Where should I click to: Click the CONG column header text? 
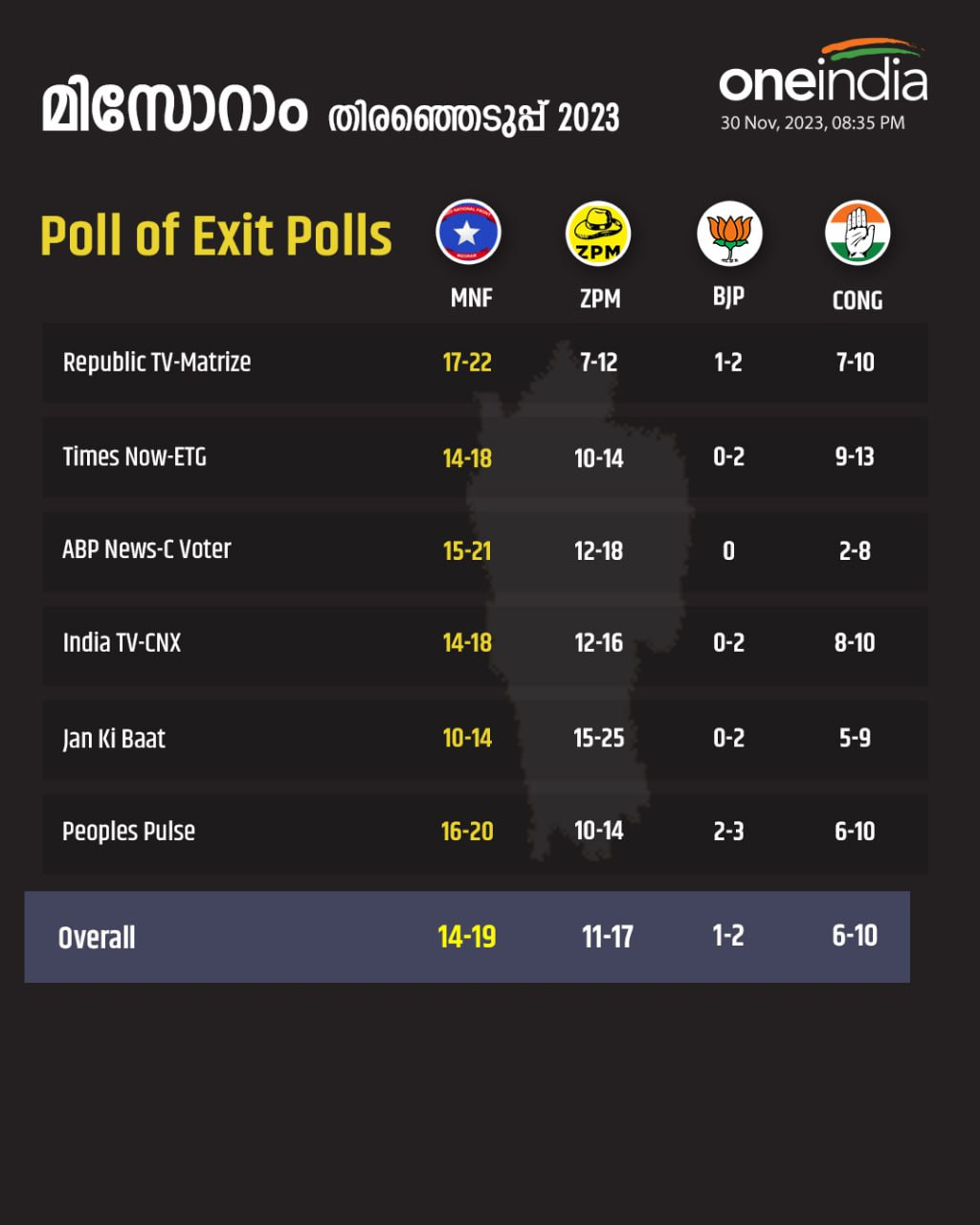pyautogui.click(x=857, y=301)
